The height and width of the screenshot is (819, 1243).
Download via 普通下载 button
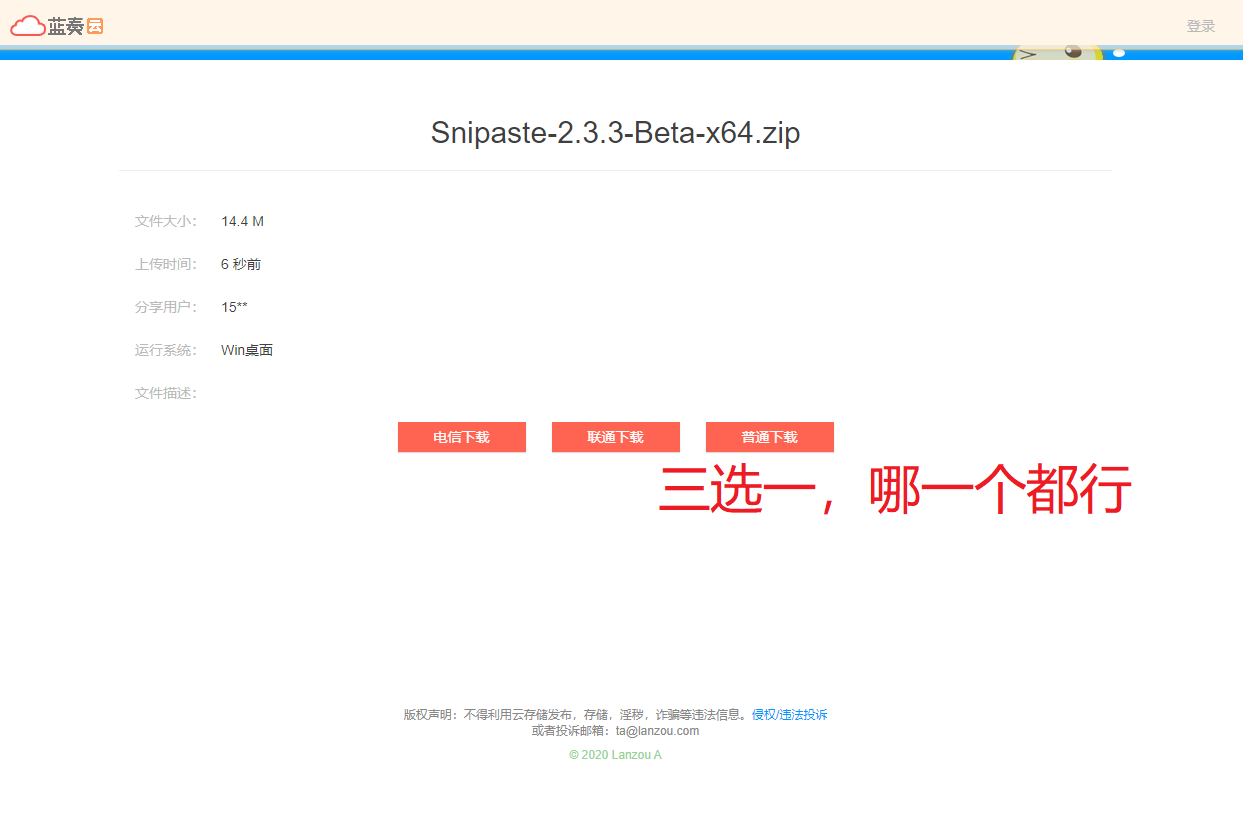[x=769, y=437]
